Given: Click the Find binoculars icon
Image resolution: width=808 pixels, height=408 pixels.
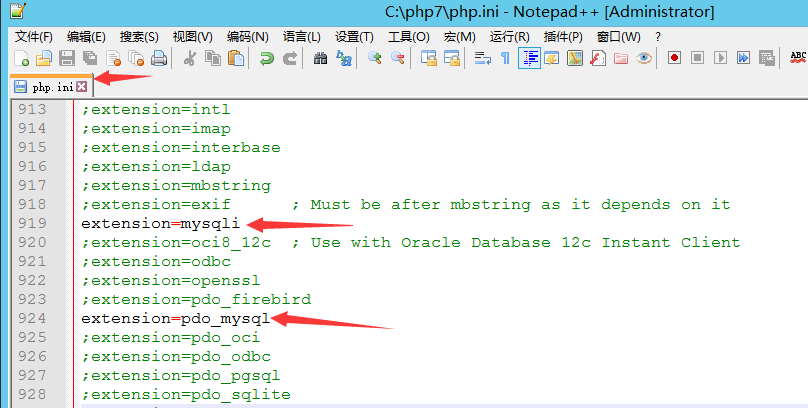Looking at the screenshot, I should (321, 59).
